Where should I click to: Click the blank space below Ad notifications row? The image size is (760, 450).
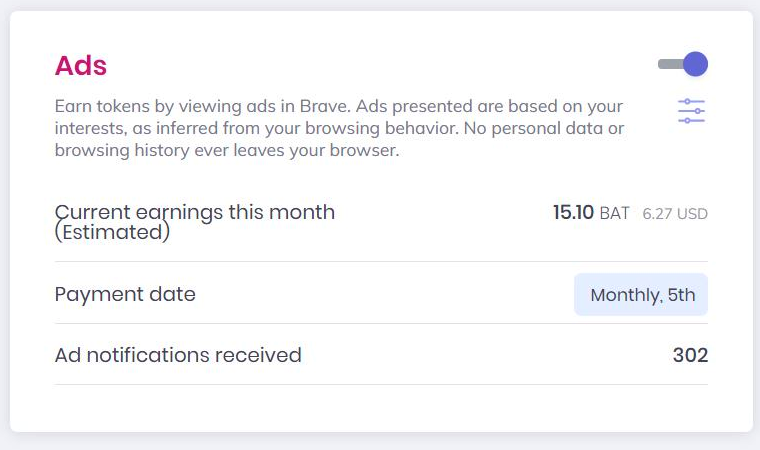pyautogui.click(x=381, y=407)
